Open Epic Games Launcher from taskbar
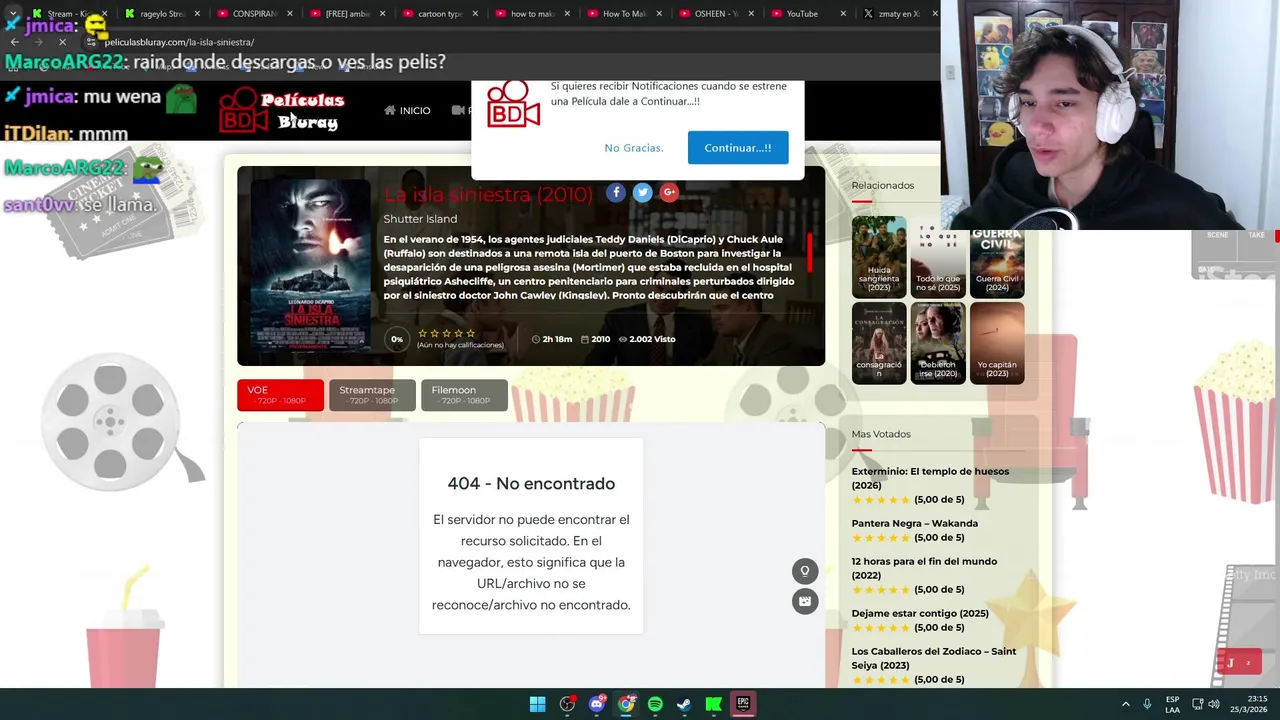Screen dimensions: 1280x720 (x=743, y=704)
